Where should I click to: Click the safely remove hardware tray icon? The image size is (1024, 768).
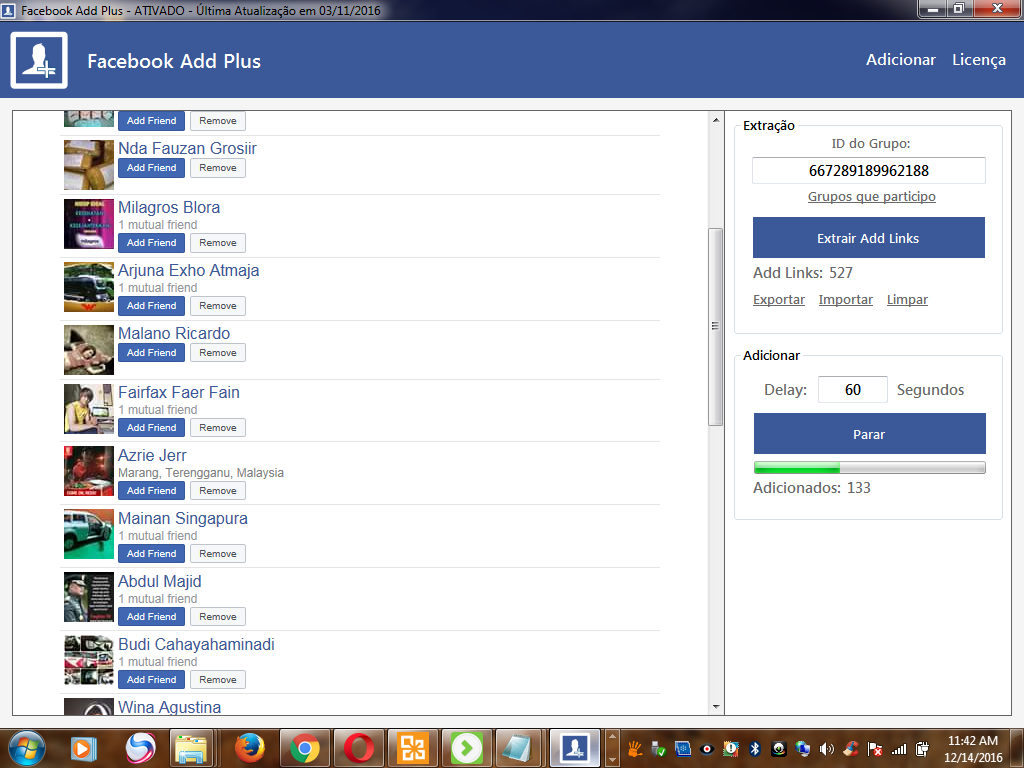(658, 749)
